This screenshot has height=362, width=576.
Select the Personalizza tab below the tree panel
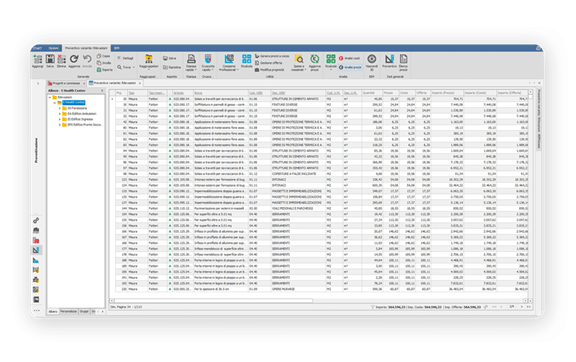[x=69, y=311]
